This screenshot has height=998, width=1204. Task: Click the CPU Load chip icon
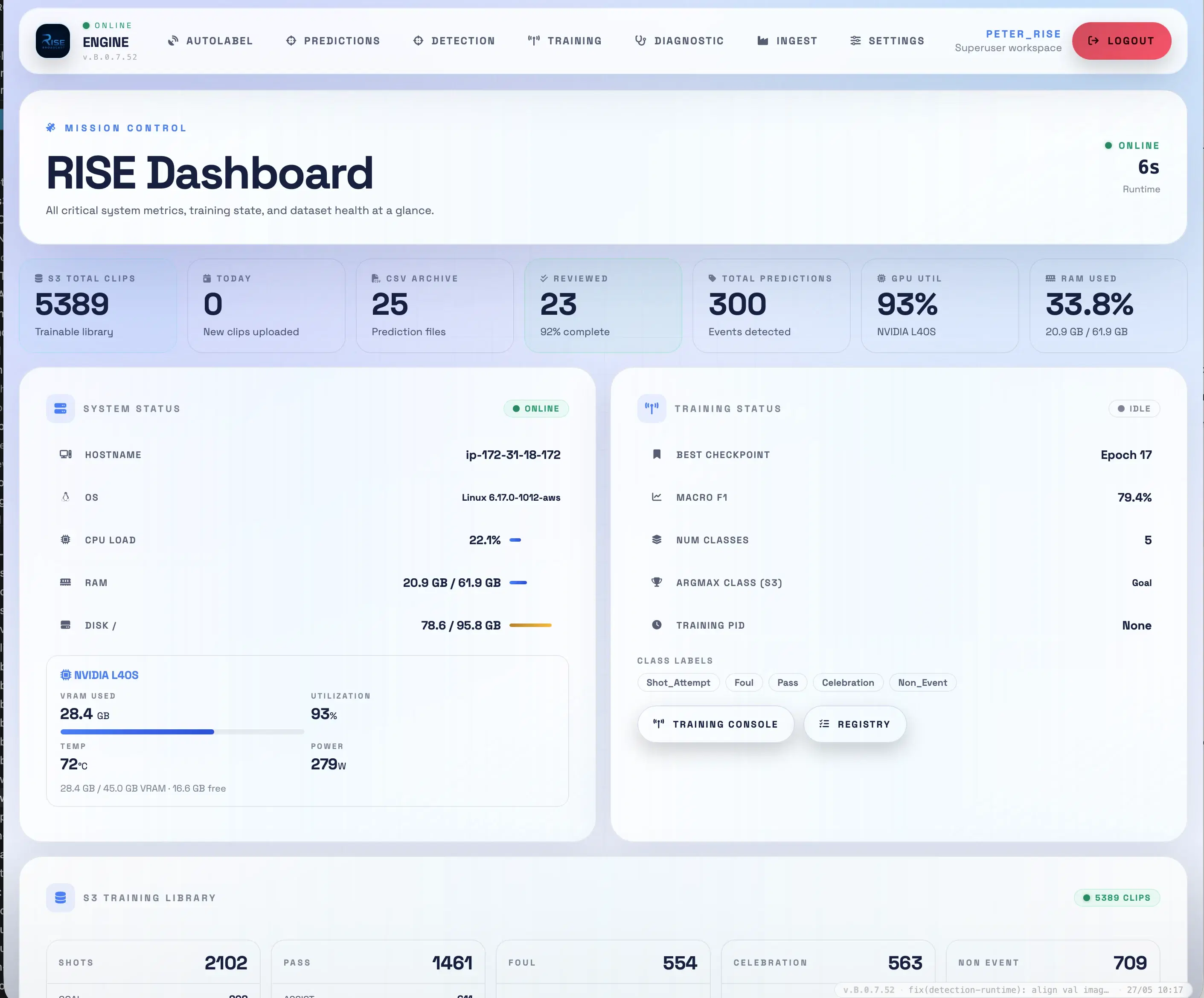(66, 540)
